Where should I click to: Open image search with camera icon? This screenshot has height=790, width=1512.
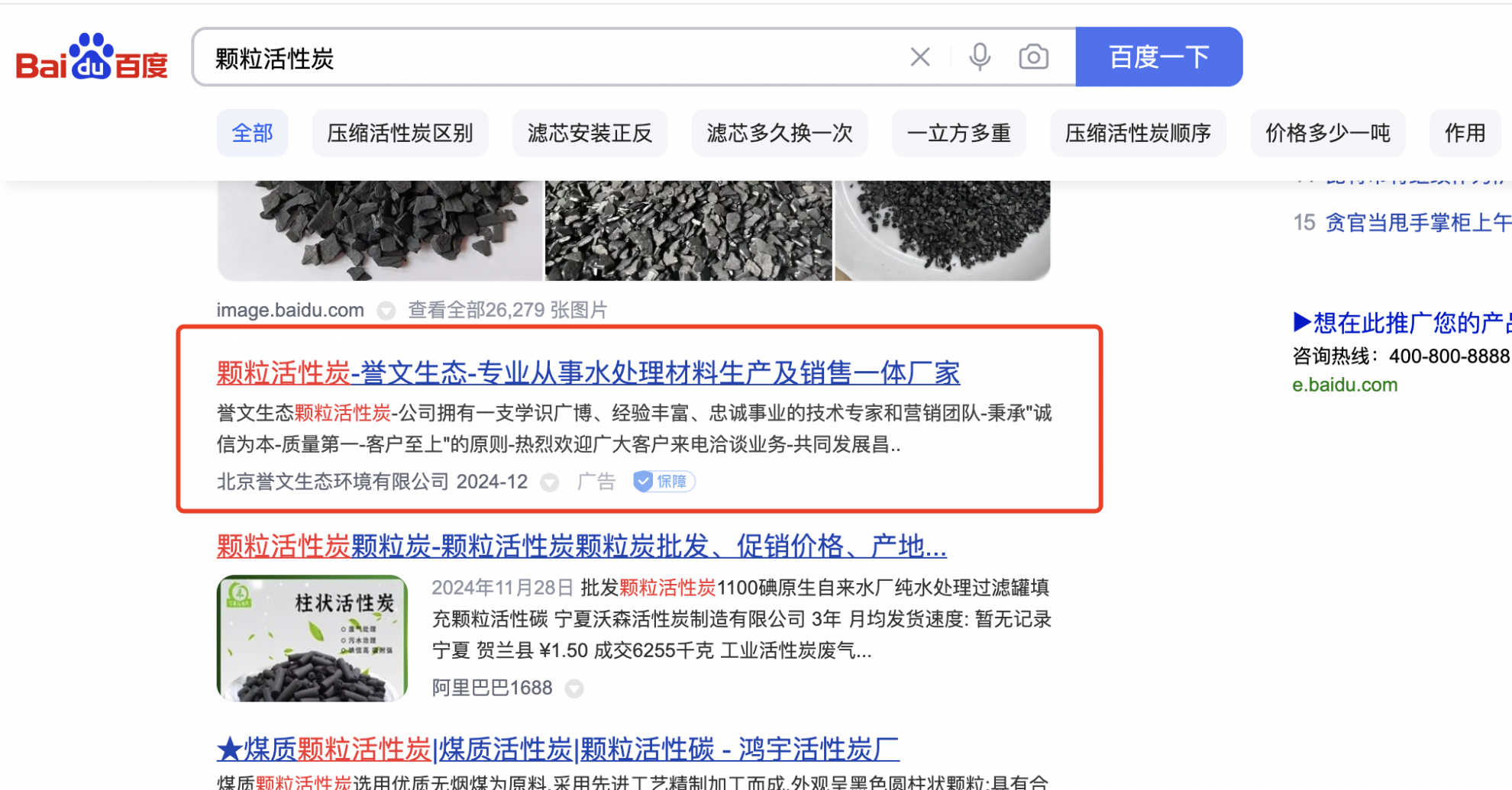(1033, 57)
